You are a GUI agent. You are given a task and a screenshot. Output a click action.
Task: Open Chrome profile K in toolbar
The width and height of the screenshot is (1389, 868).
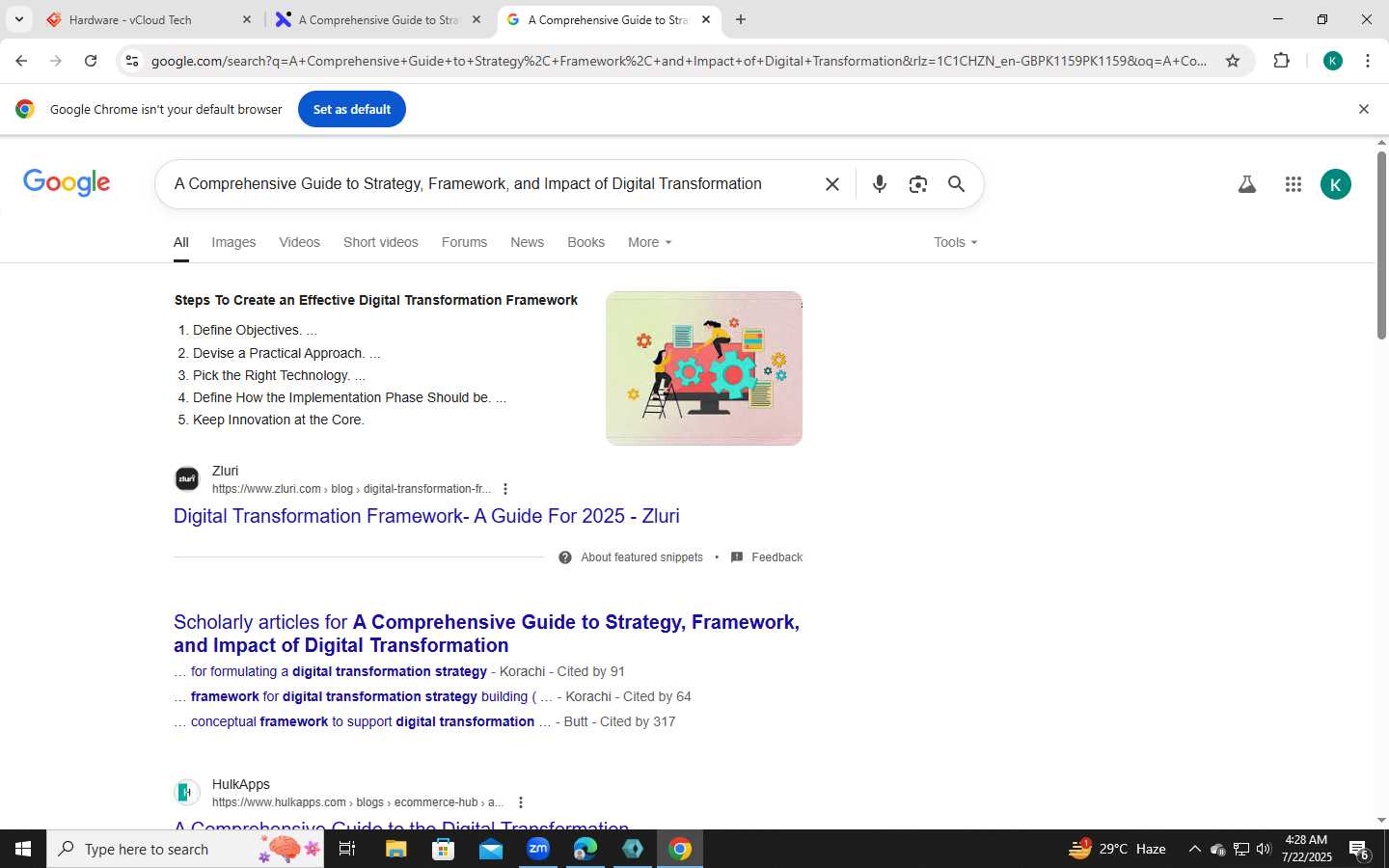pyautogui.click(x=1333, y=61)
